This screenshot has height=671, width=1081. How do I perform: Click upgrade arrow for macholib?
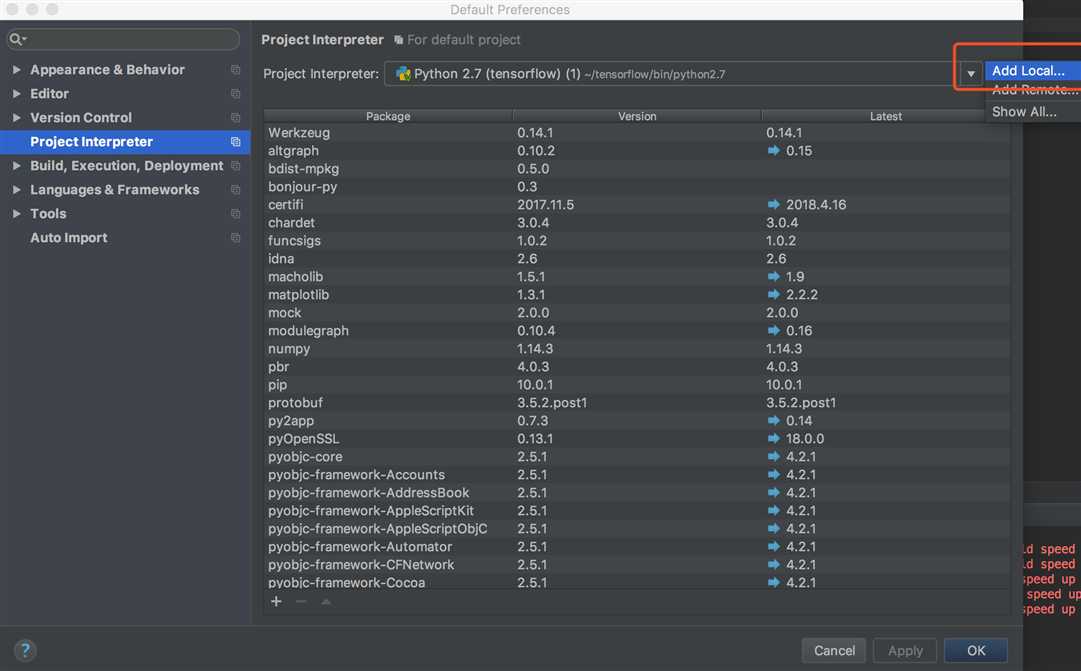click(774, 277)
